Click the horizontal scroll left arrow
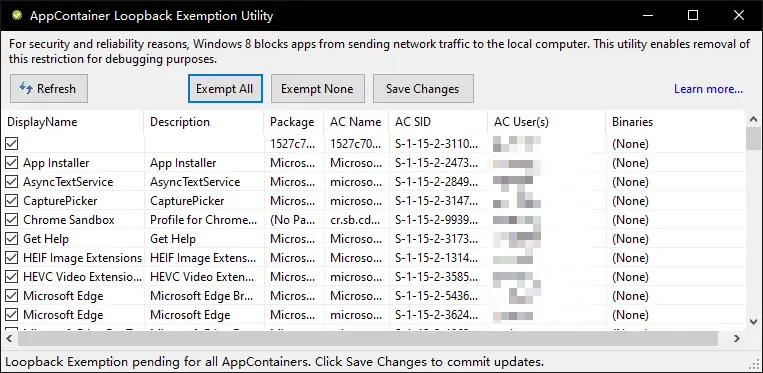The image size is (763, 373). tap(9, 338)
